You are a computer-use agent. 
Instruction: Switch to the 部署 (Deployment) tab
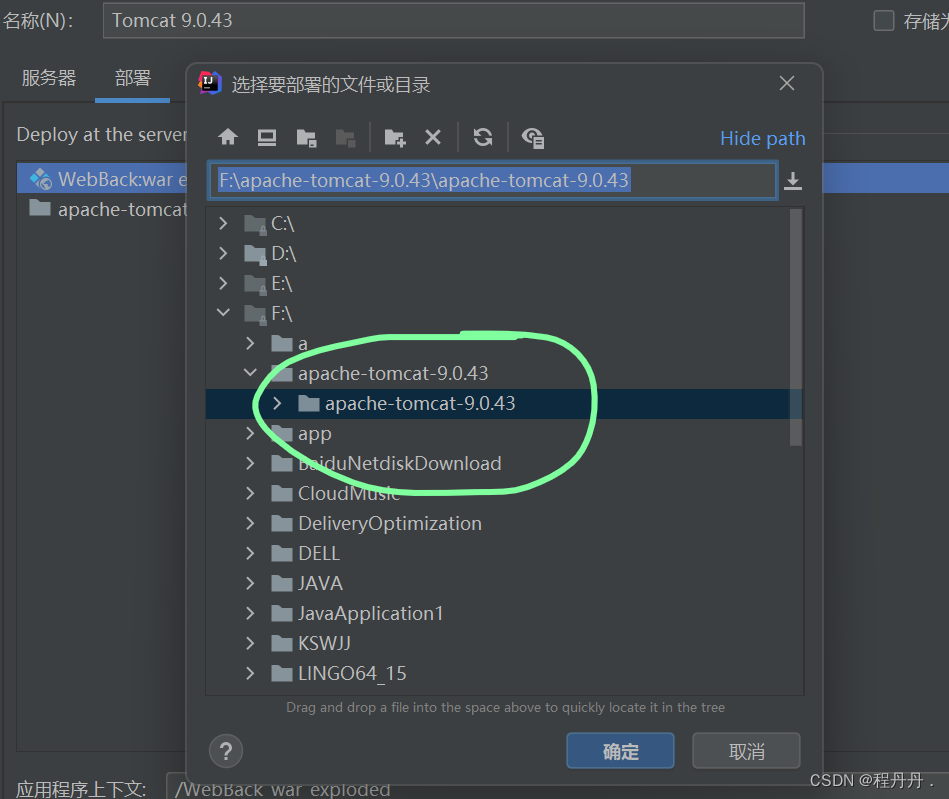(x=133, y=78)
